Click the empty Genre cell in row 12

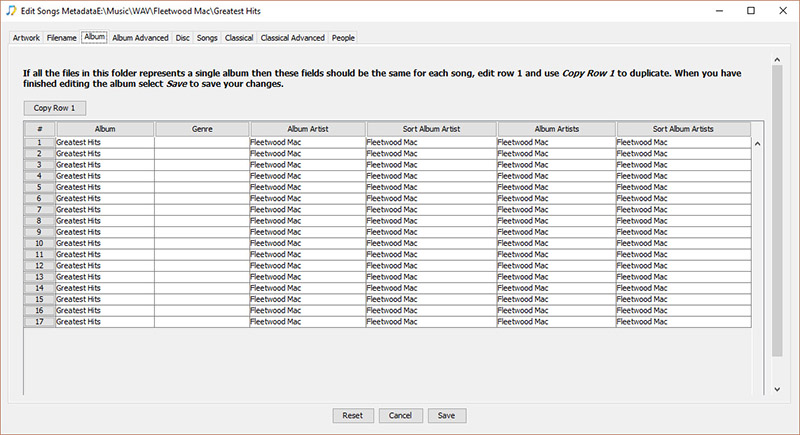click(x=202, y=266)
